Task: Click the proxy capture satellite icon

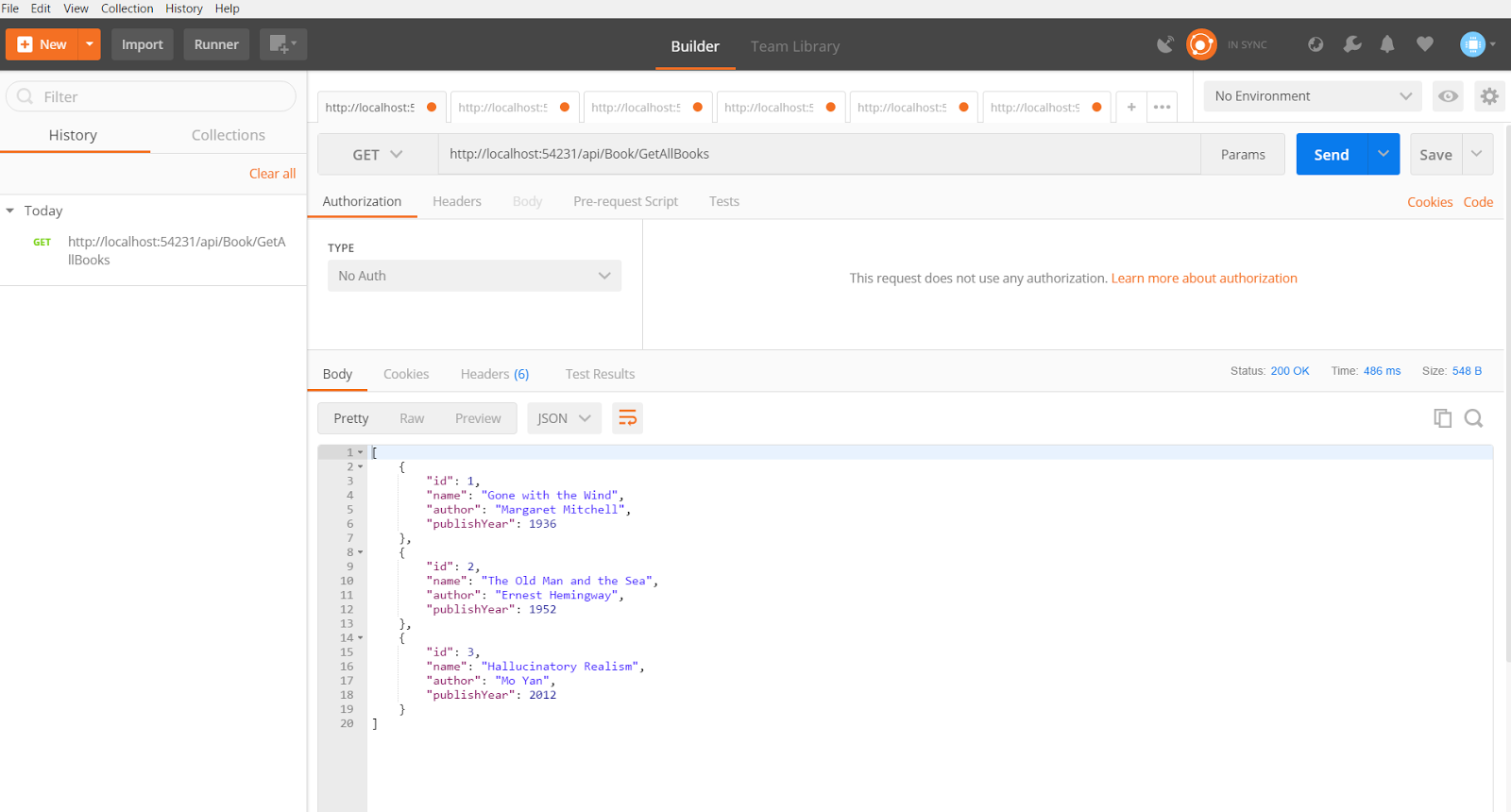Action: [x=1165, y=44]
